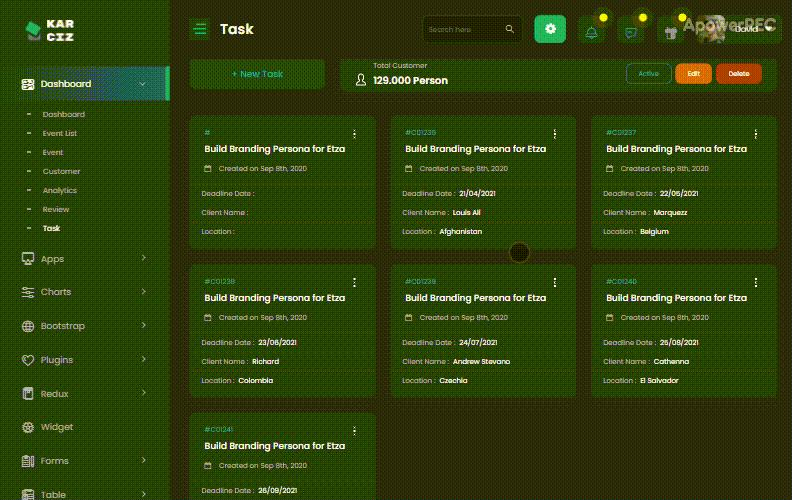Click the hamburger menu icon beside Task
Image resolution: width=792 pixels, height=500 pixels.
tap(200, 30)
